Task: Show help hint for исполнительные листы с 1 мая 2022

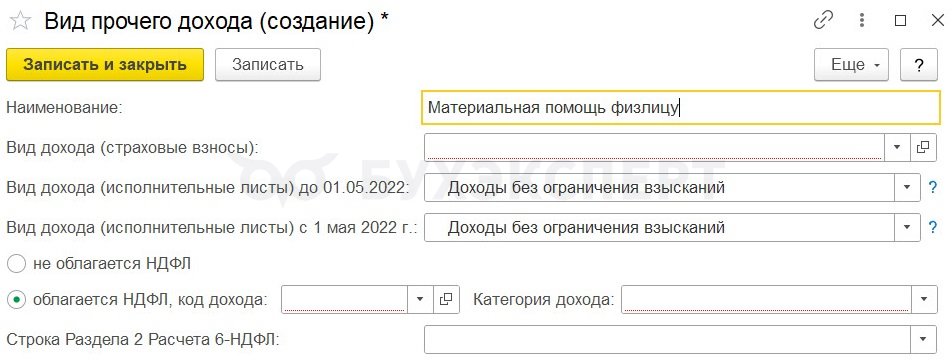Action: coord(933,228)
